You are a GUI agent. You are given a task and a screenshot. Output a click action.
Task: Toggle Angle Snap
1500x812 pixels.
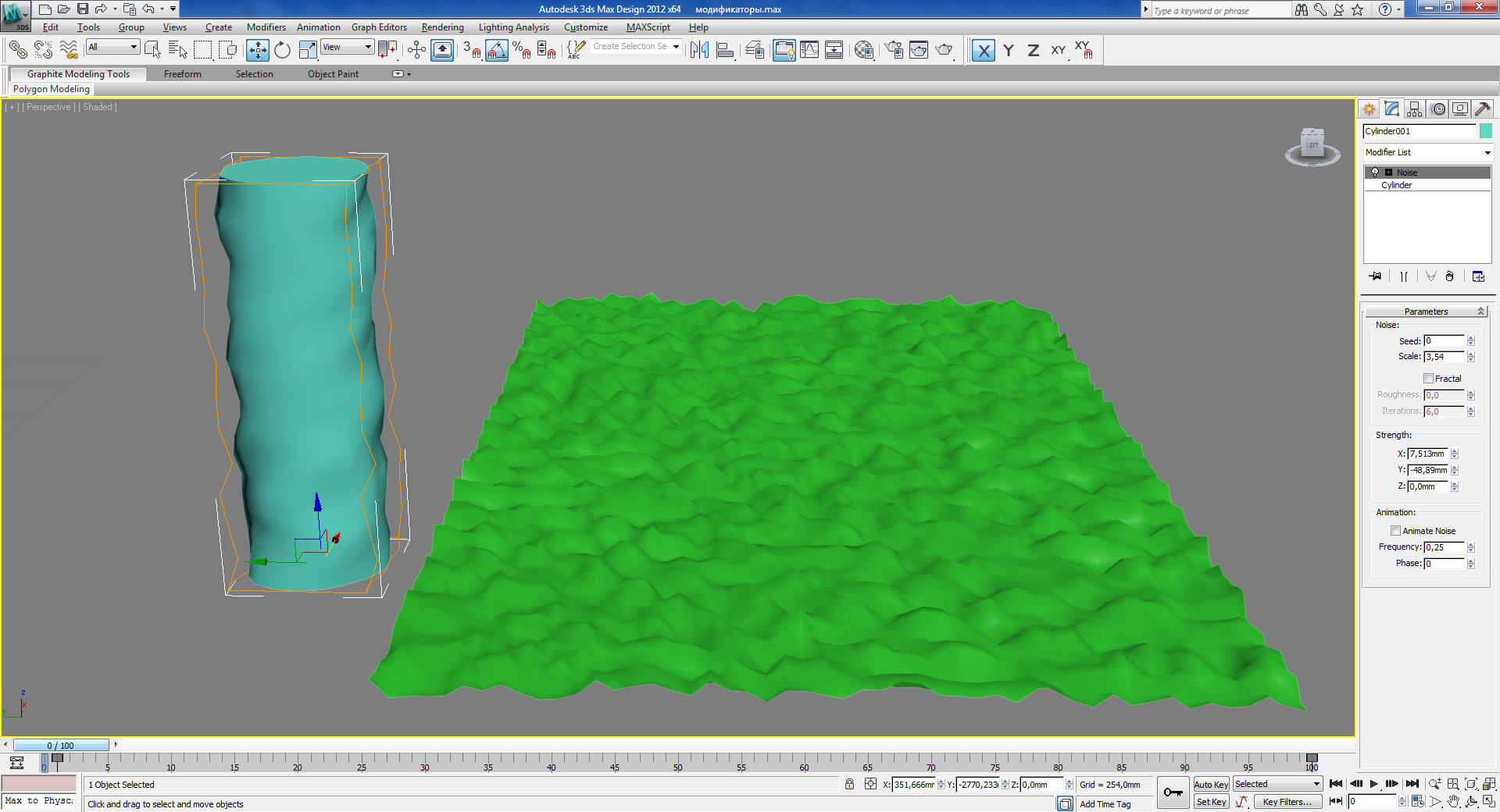coord(497,50)
